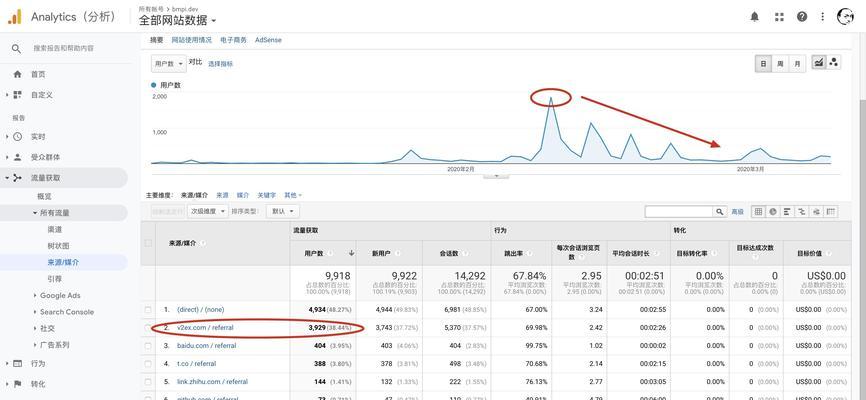Click the table search magnifier icon
Image resolution: width=866 pixels, height=400 pixels.
(719, 212)
